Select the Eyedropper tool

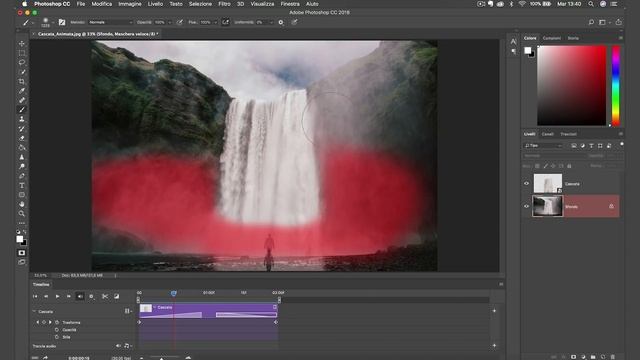point(22,91)
